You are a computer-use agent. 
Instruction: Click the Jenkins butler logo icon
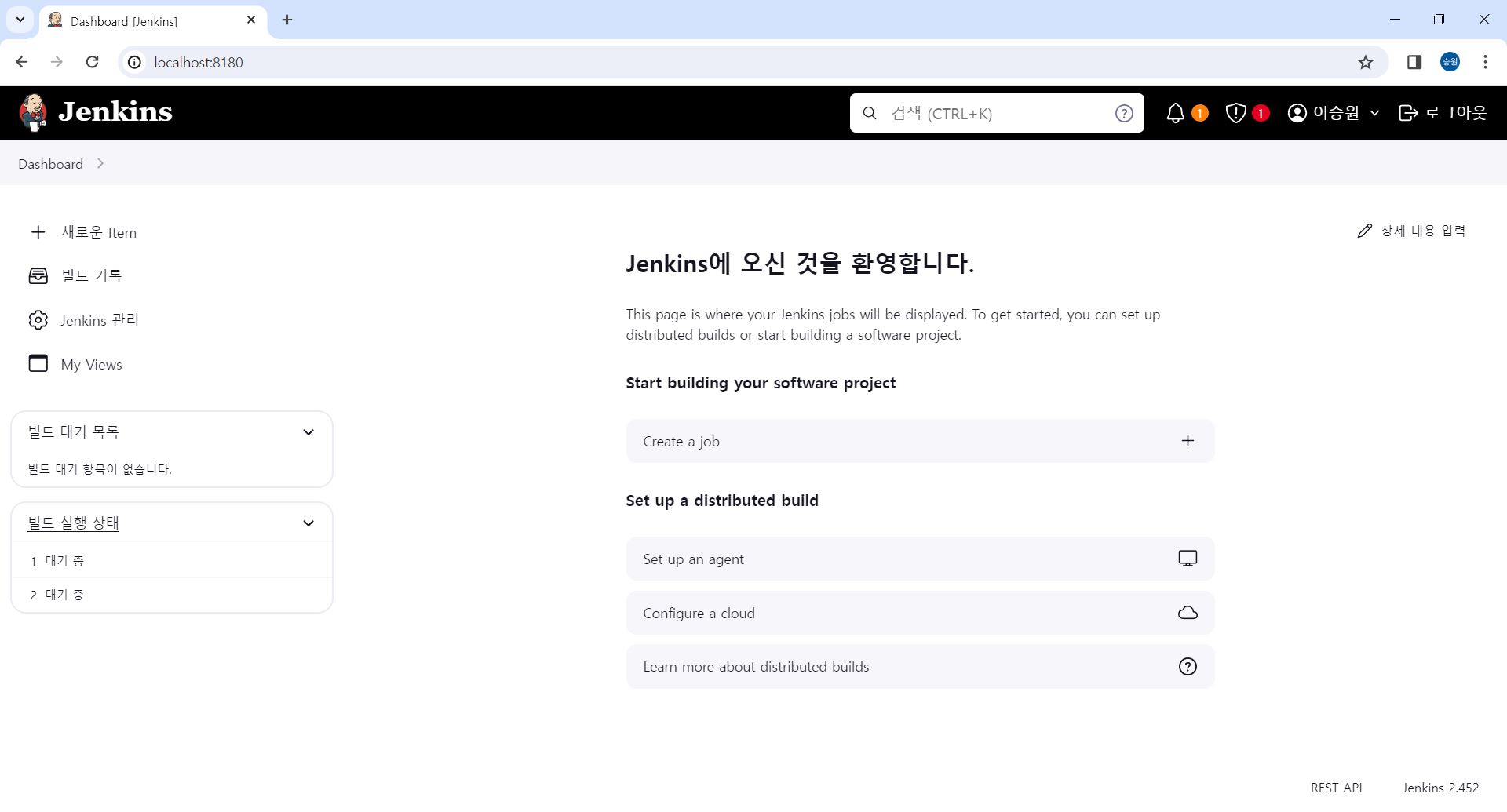point(33,112)
